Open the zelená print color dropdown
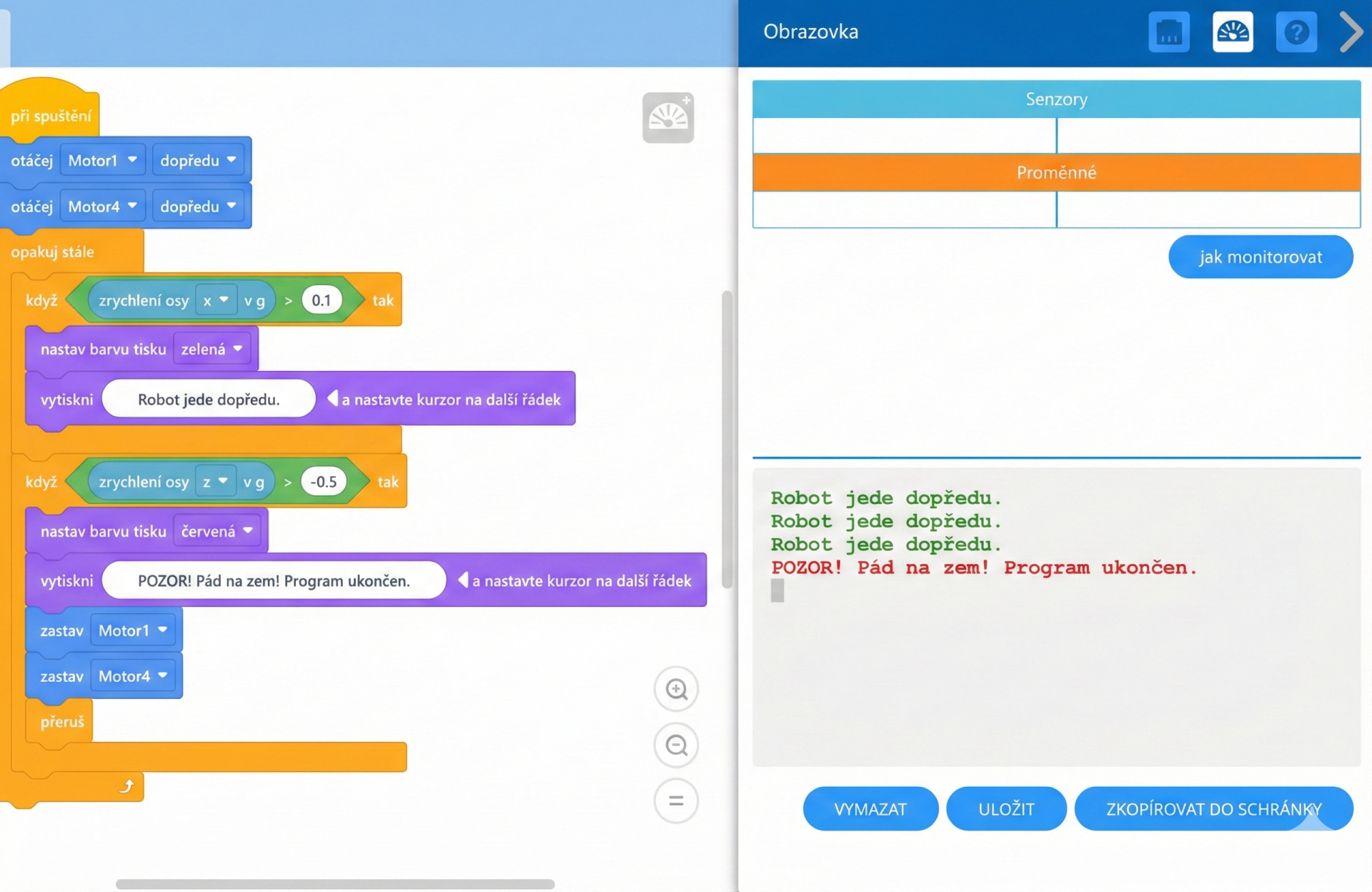Viewport: 1372px width, 892px height. click(212, 349)
